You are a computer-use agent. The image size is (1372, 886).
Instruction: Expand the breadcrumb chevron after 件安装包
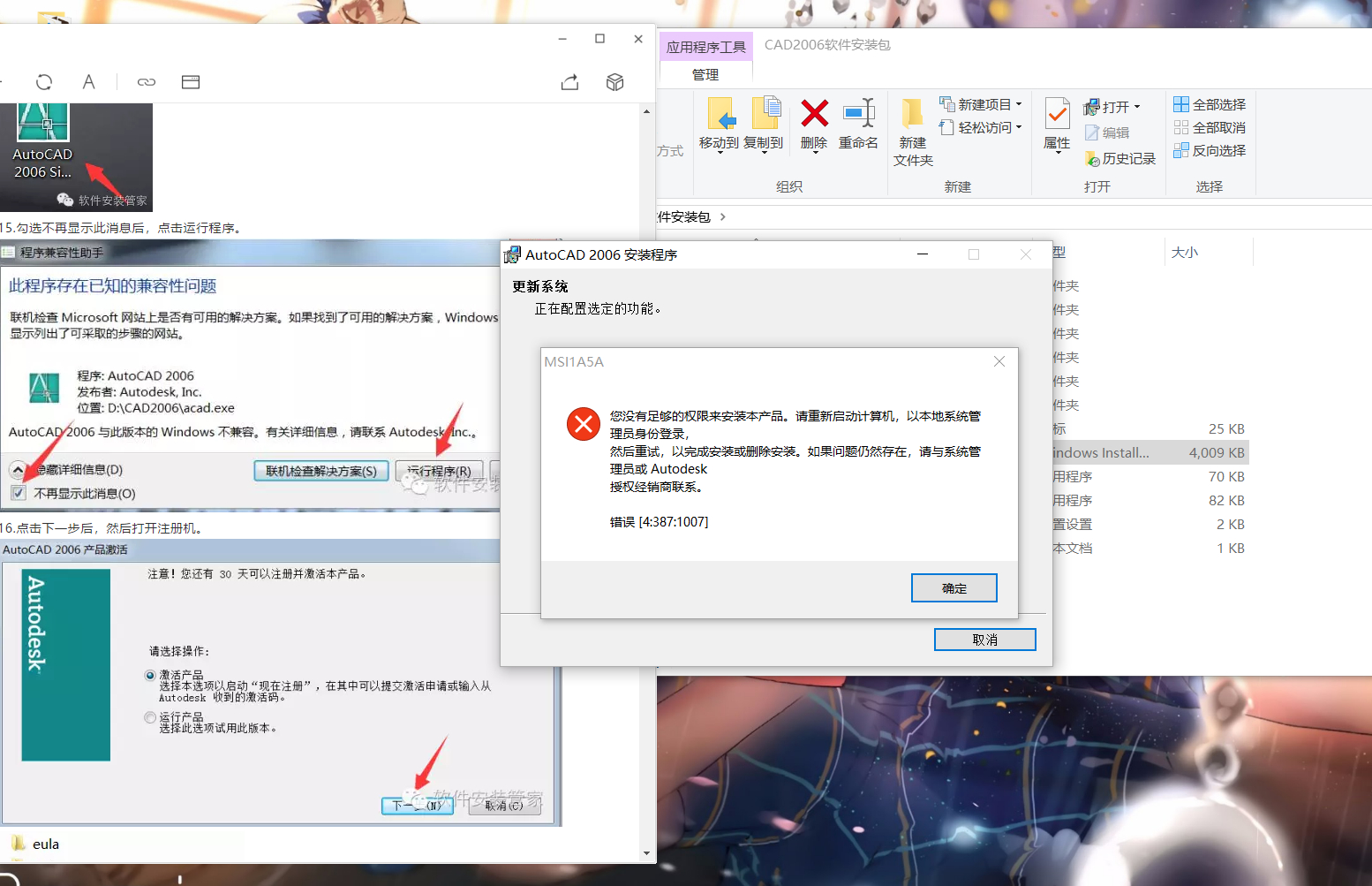[x=723, y=216]
